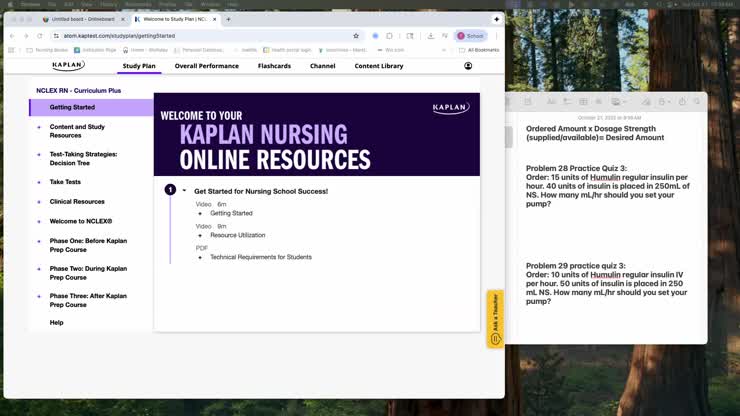Open the Channel tab
This screenshot has width=740, height=416.
pyautogui.click(x=322, y=66)
